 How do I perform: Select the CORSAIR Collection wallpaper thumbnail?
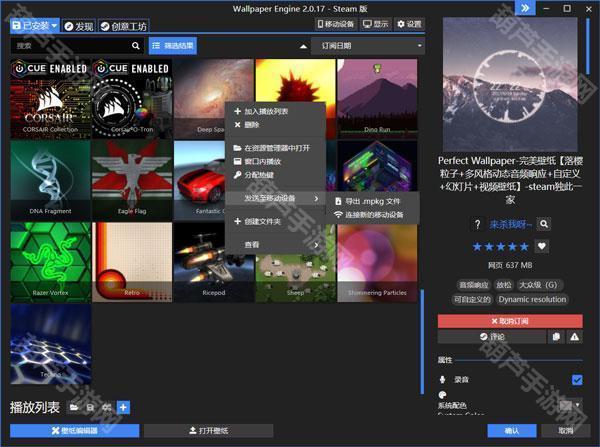[x=51, y=98]
